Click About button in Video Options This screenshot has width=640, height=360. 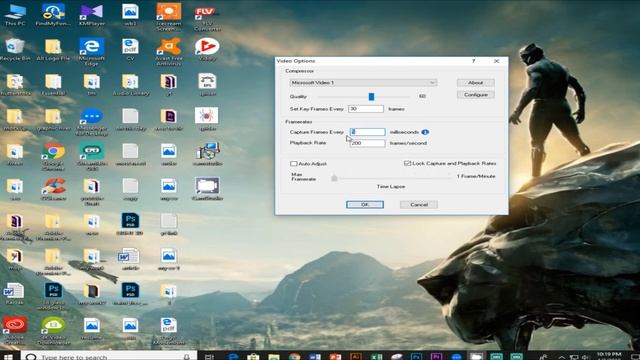tap(476, 82)
